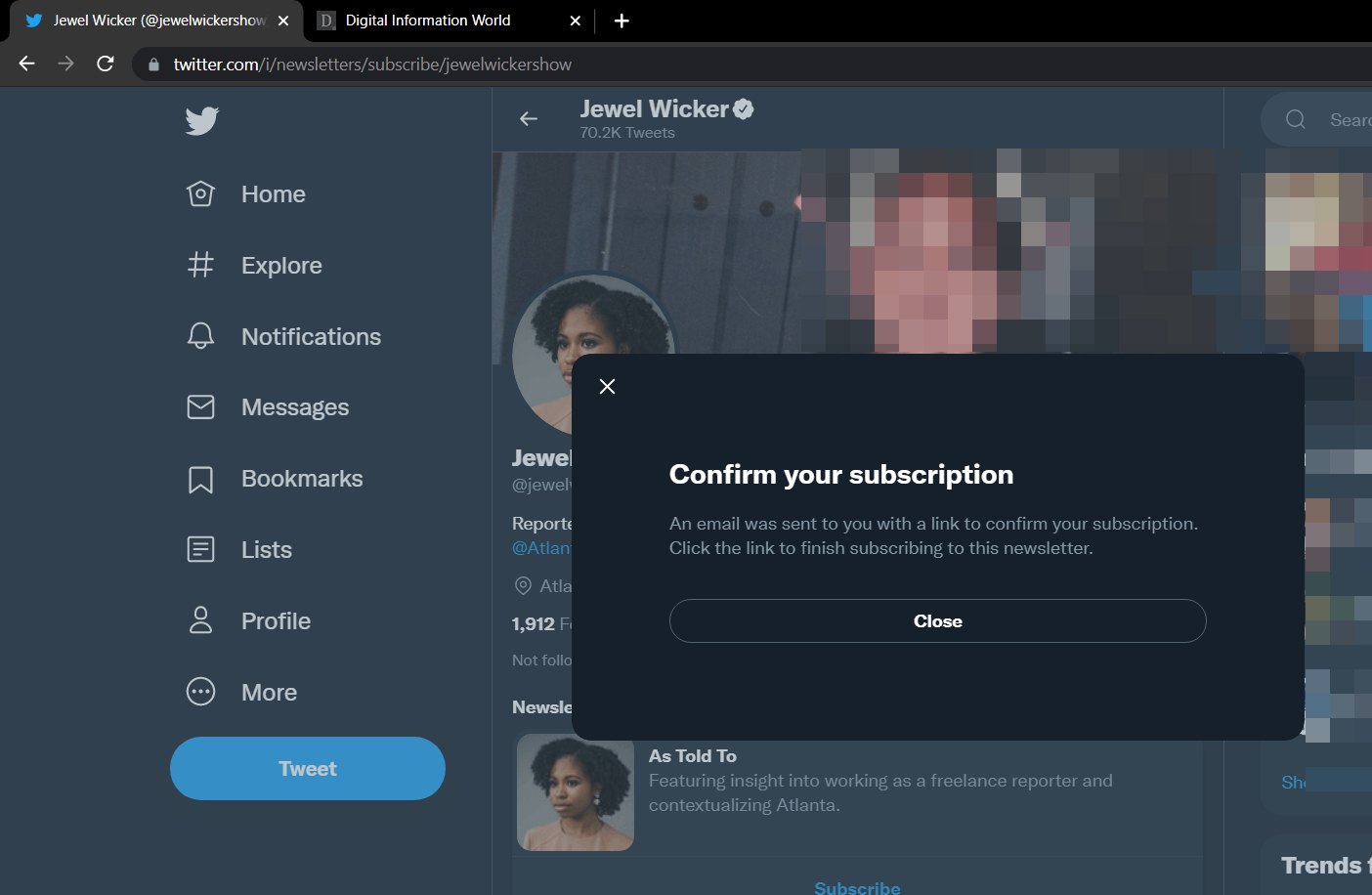1372x895 pixels.
Task: Open the Home feed
Action: point(273,193)
